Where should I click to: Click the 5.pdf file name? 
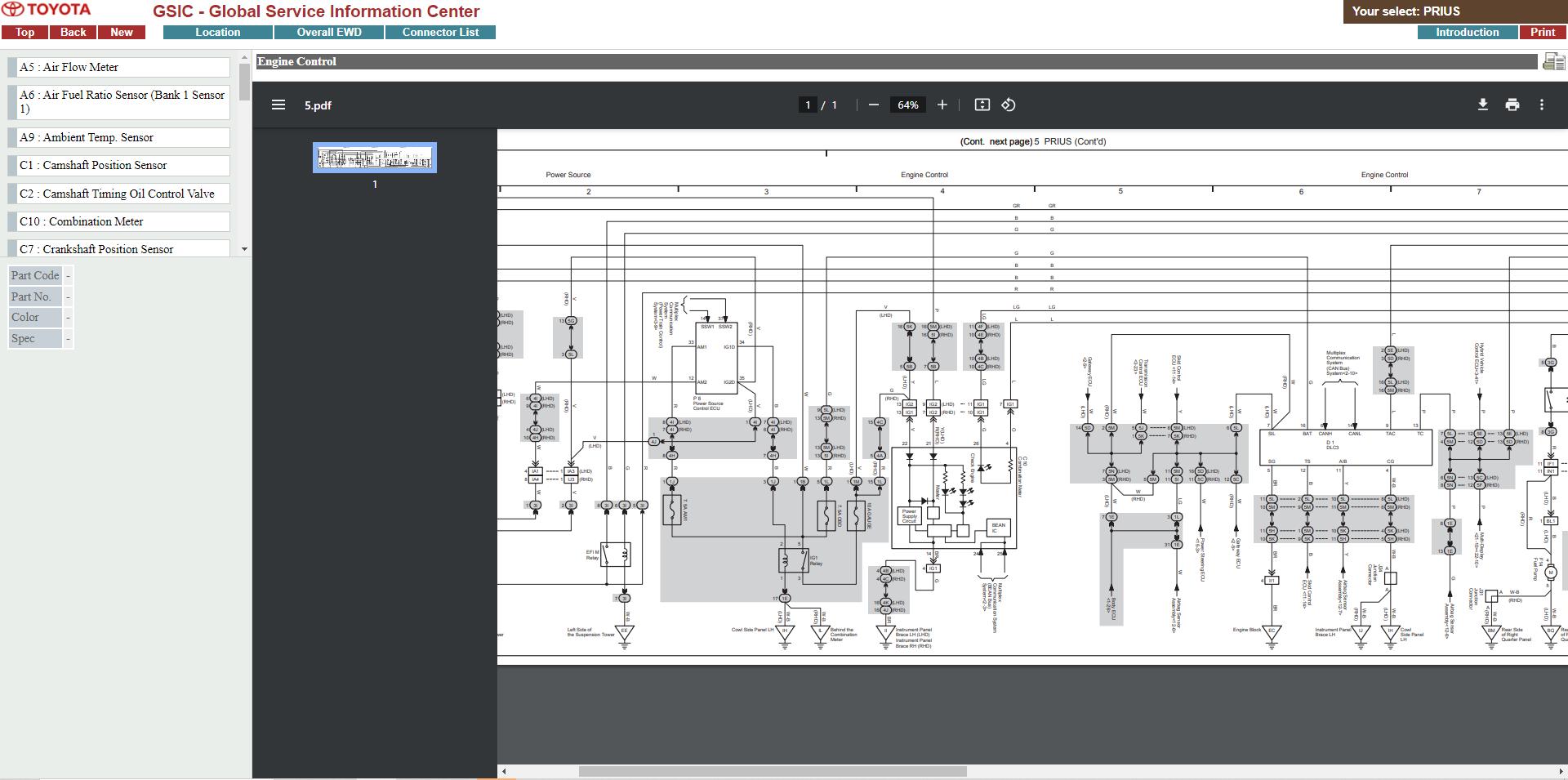[318, 105]
